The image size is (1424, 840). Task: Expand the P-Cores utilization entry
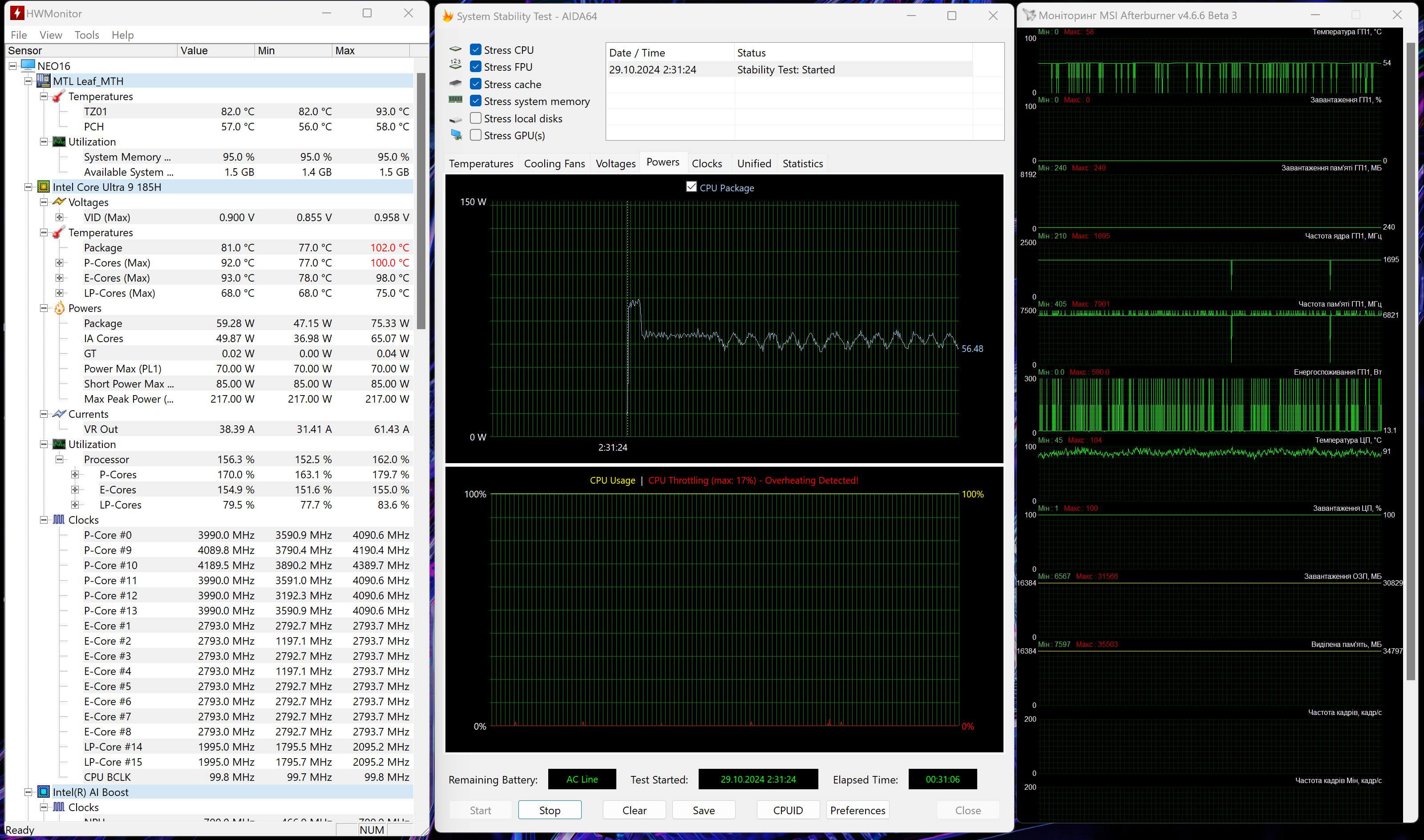tap(76, 474)
